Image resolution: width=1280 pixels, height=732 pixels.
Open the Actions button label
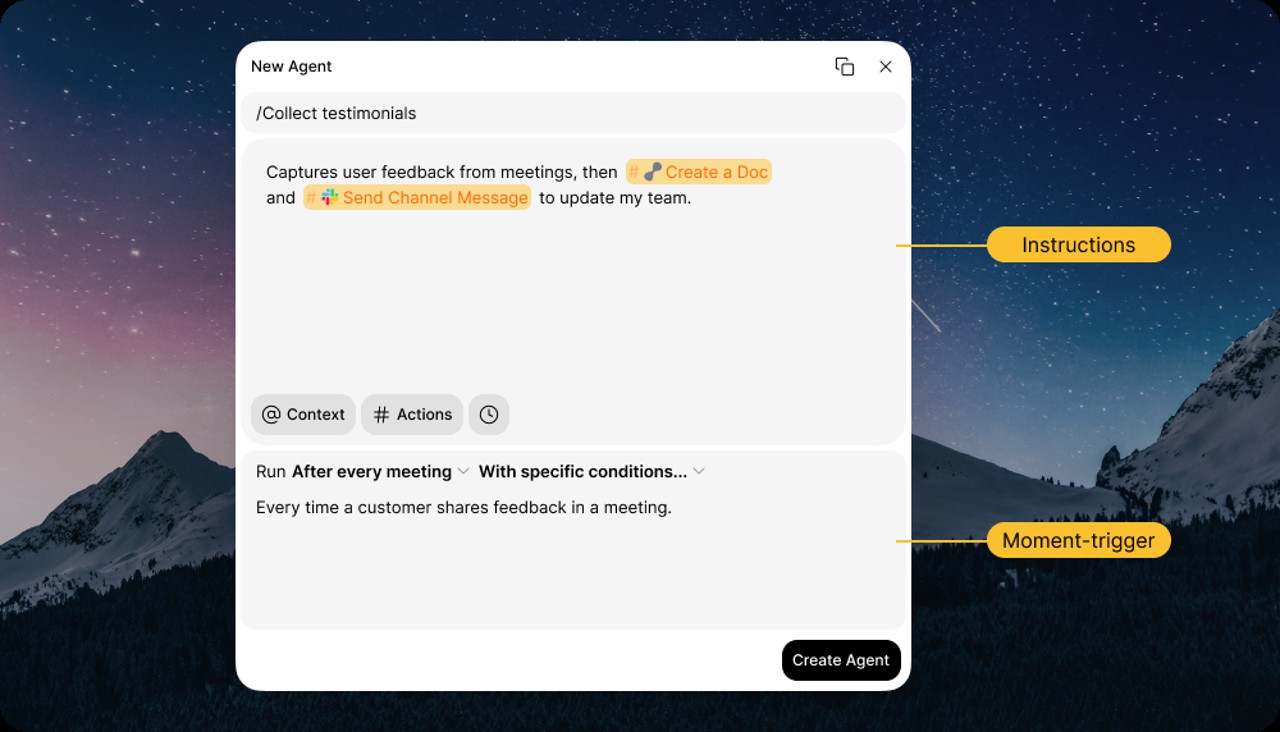424,415
